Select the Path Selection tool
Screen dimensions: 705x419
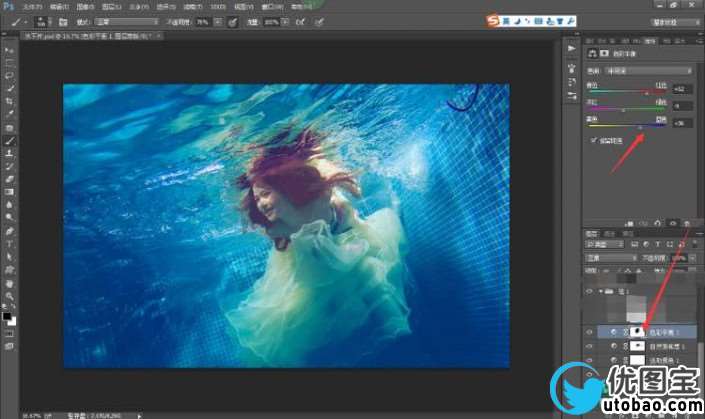9,257
